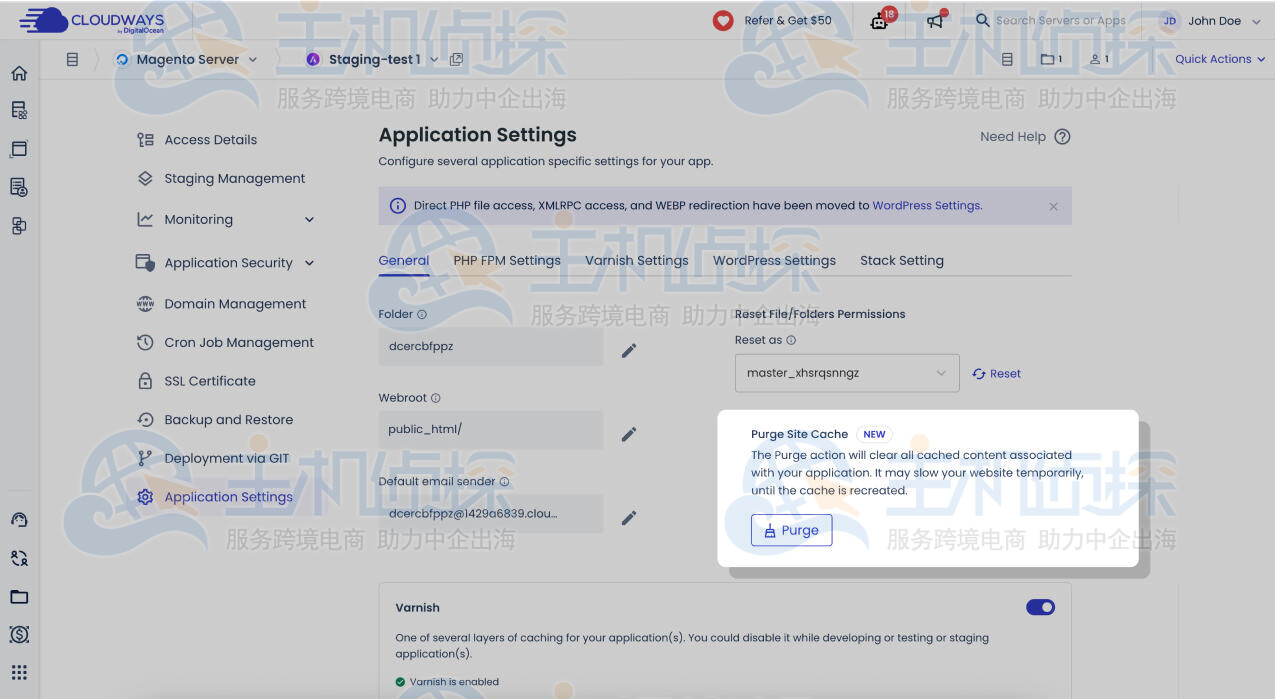
Task: Click the heart Refer icon
Action: pyautogui.click(x=723, y=20)
